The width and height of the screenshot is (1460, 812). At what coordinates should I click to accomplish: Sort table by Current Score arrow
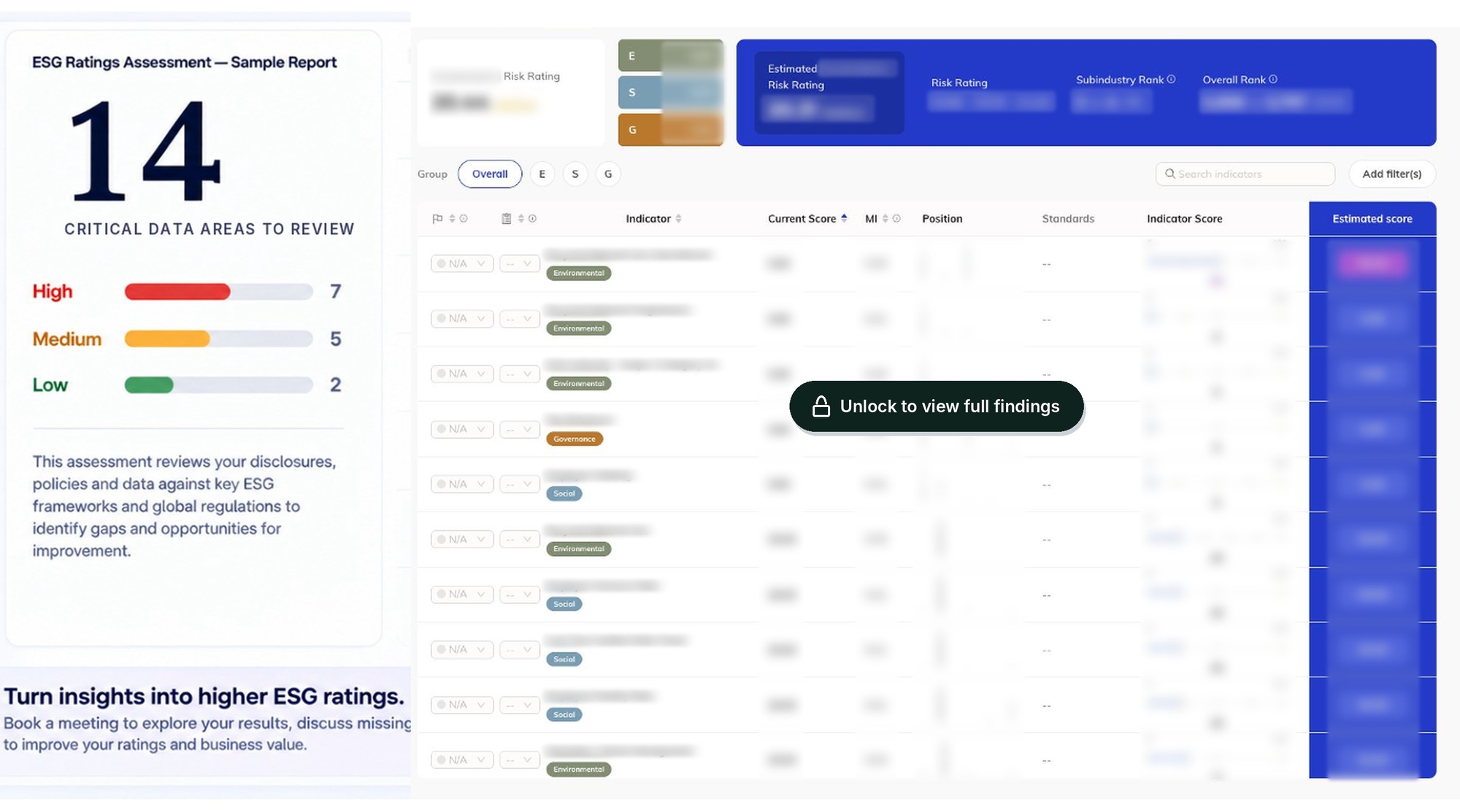click(844, 218)
